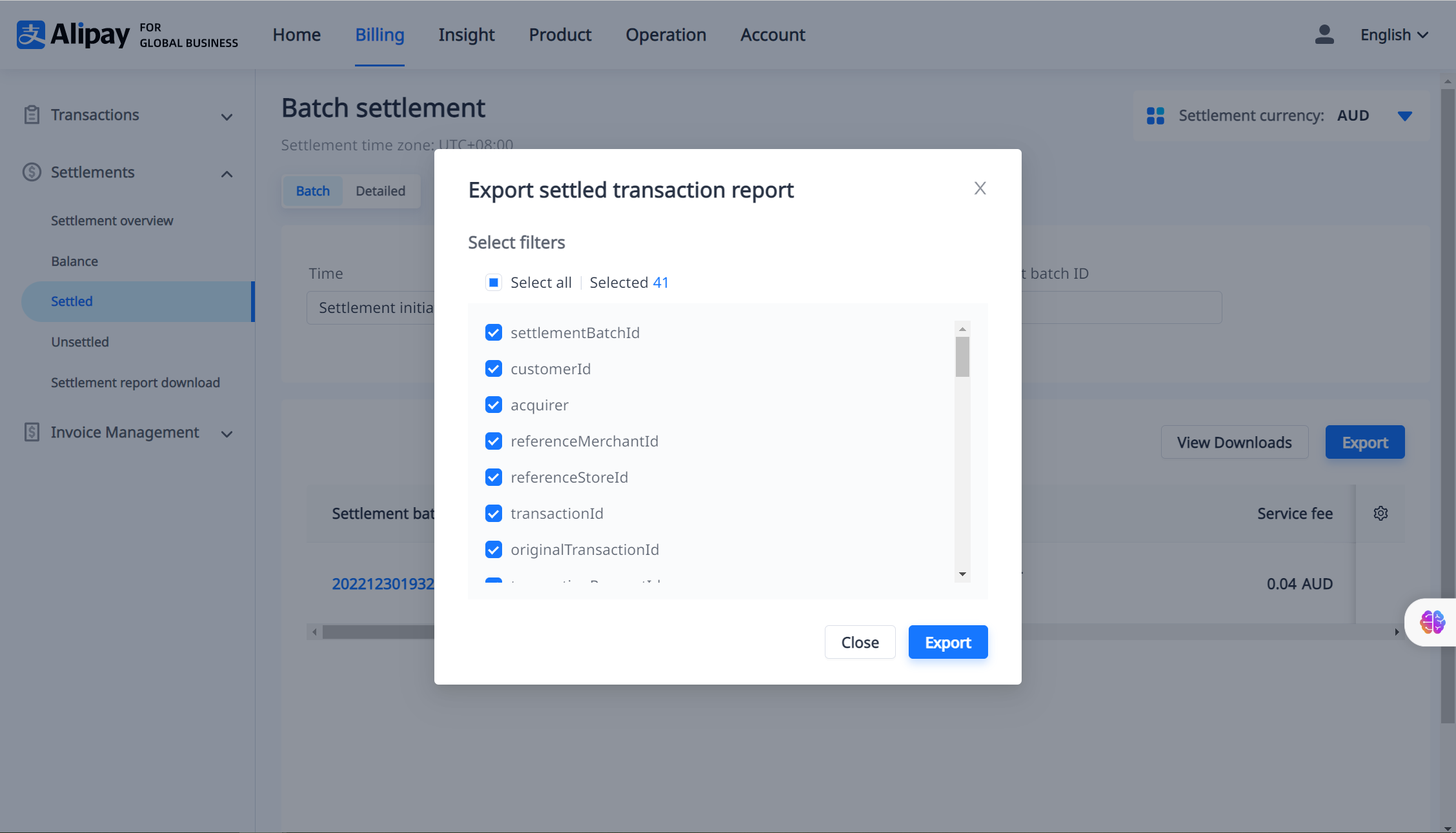Click the blue Export button in dialog
The width and height of the screenshot is (1456, 833).
tap(947, 643)
